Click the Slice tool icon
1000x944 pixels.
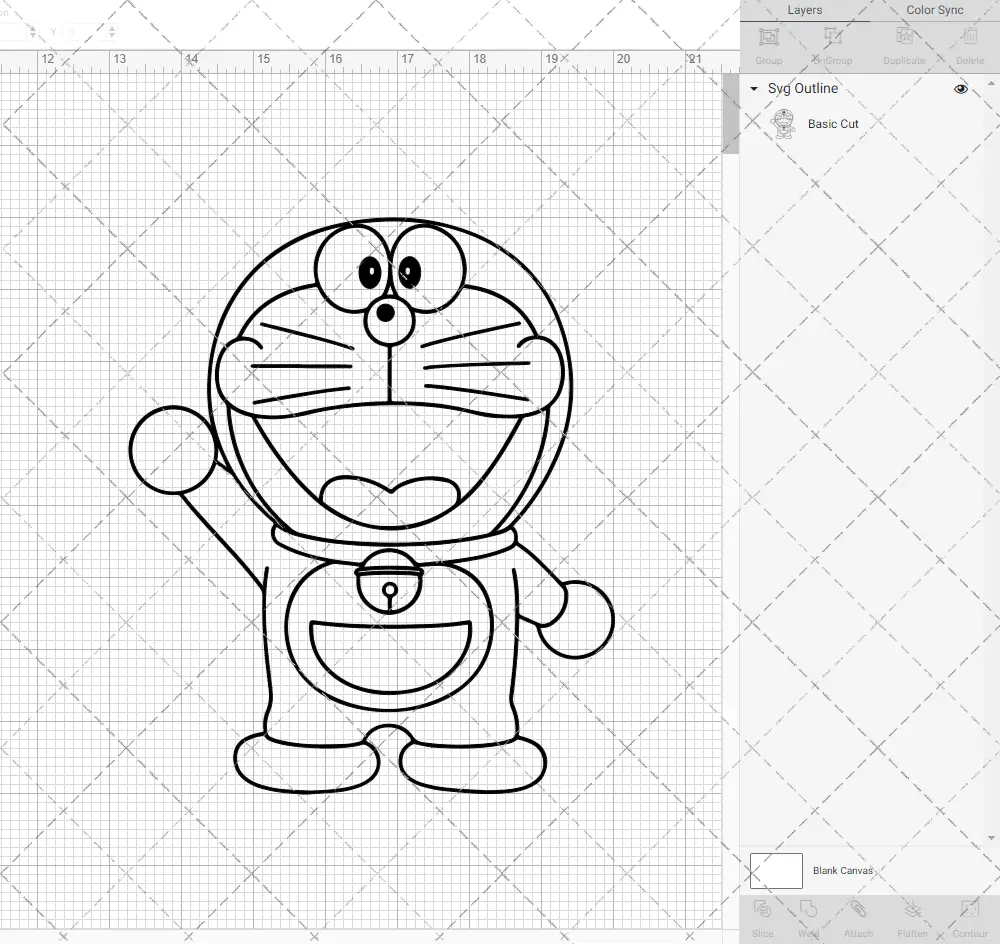point(762,908)
